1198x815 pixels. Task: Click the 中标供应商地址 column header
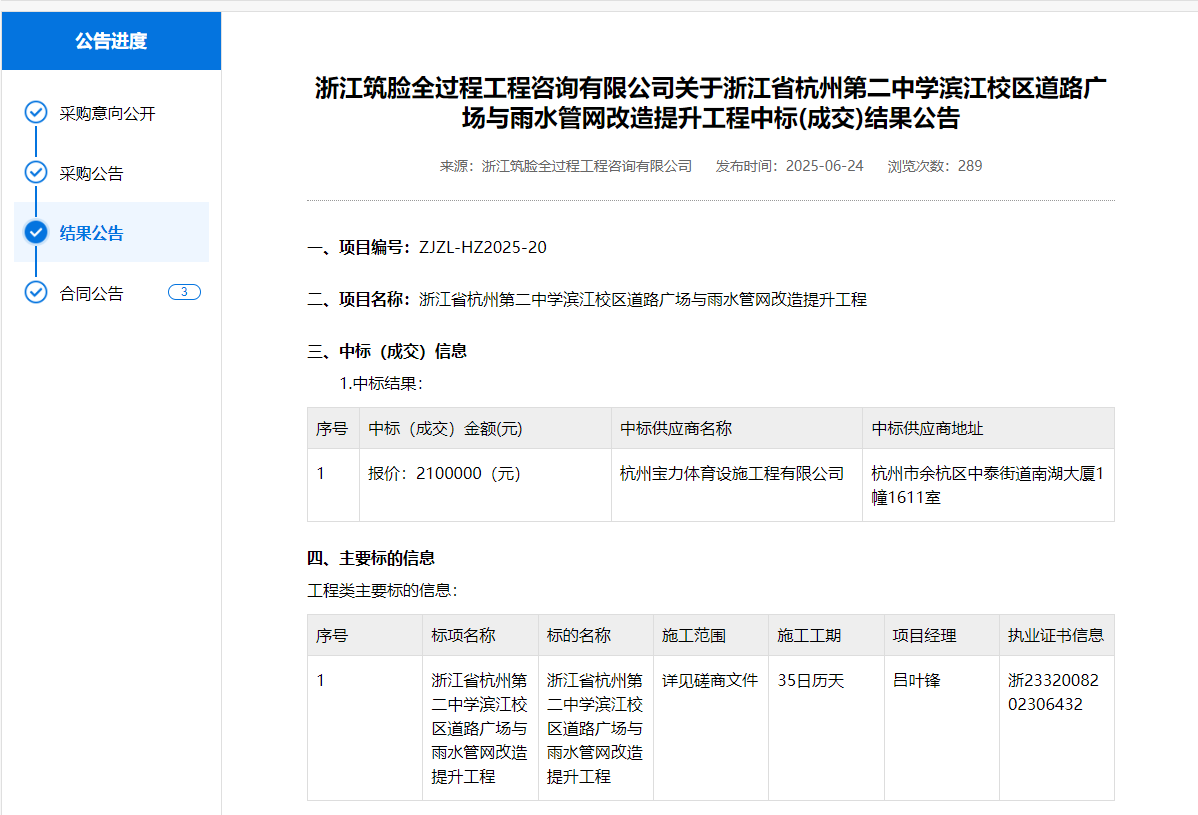click(x=927, y=429)
